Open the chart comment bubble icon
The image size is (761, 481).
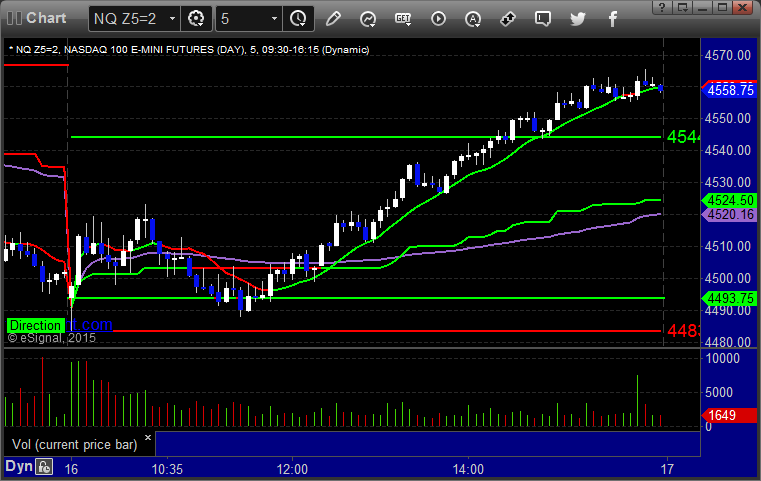click(543, 19)
